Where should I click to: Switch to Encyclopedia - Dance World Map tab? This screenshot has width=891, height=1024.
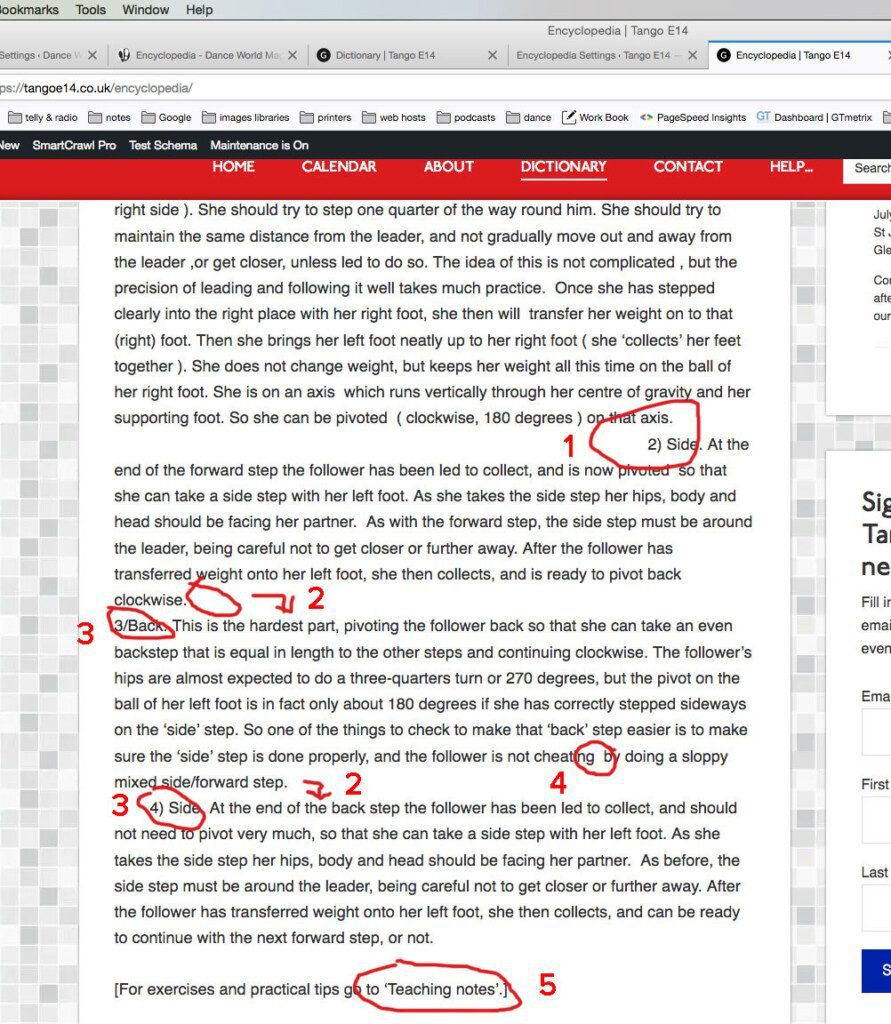coord(200,56)
